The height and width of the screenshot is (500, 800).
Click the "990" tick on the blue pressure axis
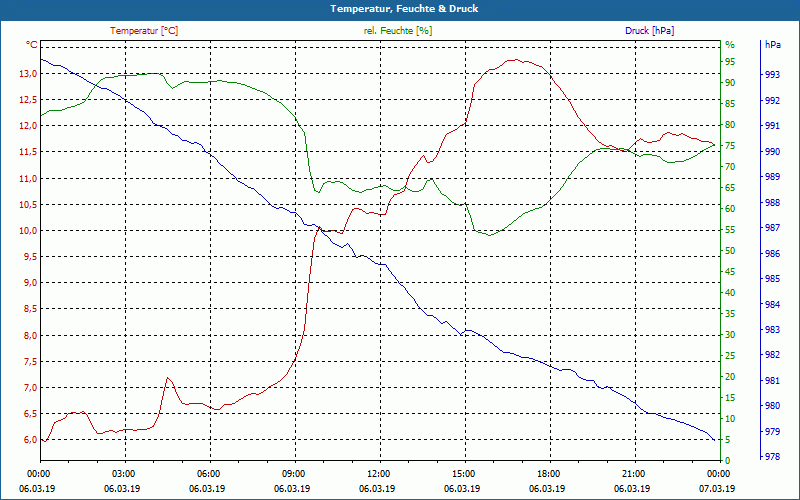coord(772,152)
